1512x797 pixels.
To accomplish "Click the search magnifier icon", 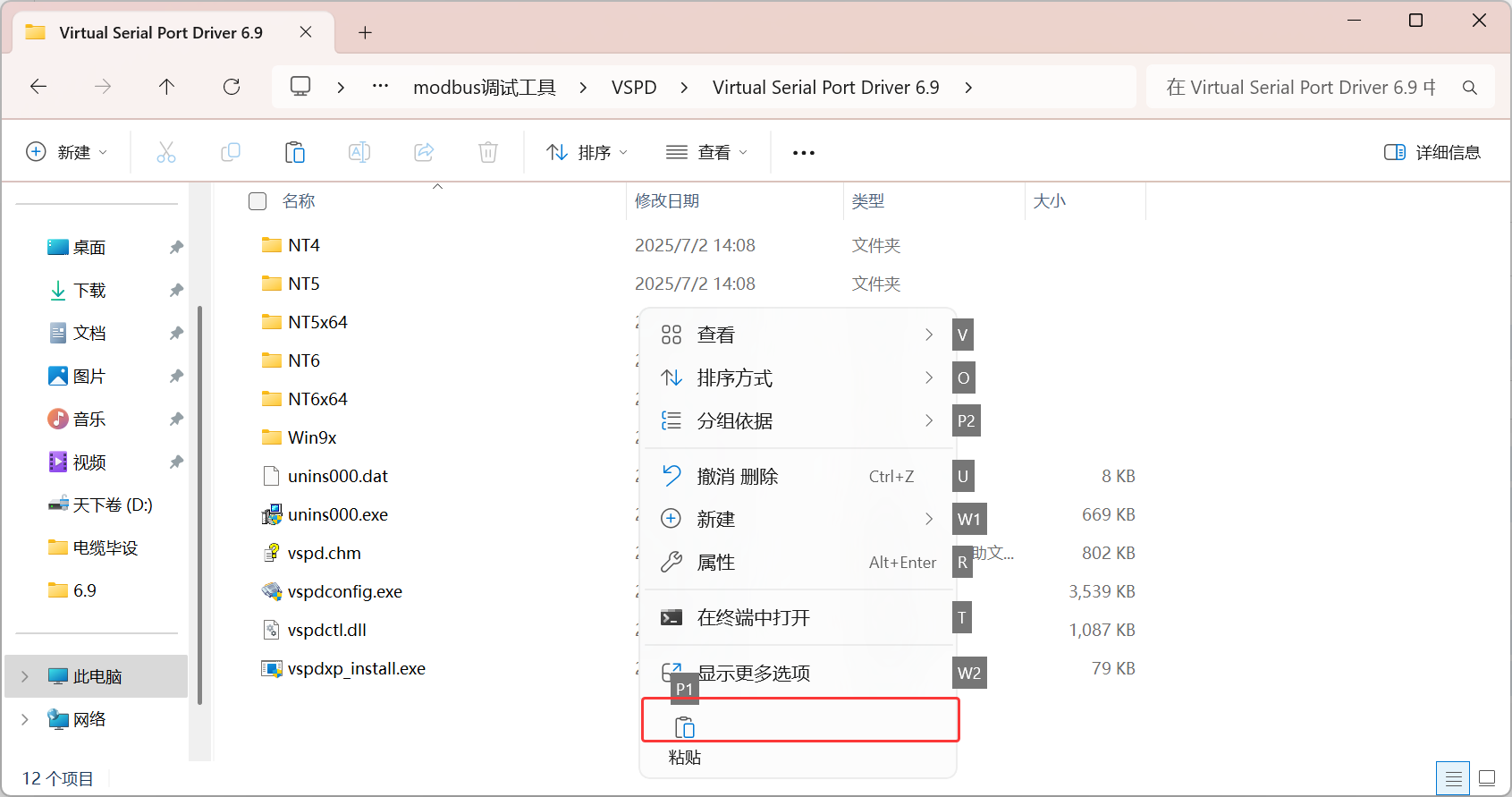I will click(x=1469, y=88).
